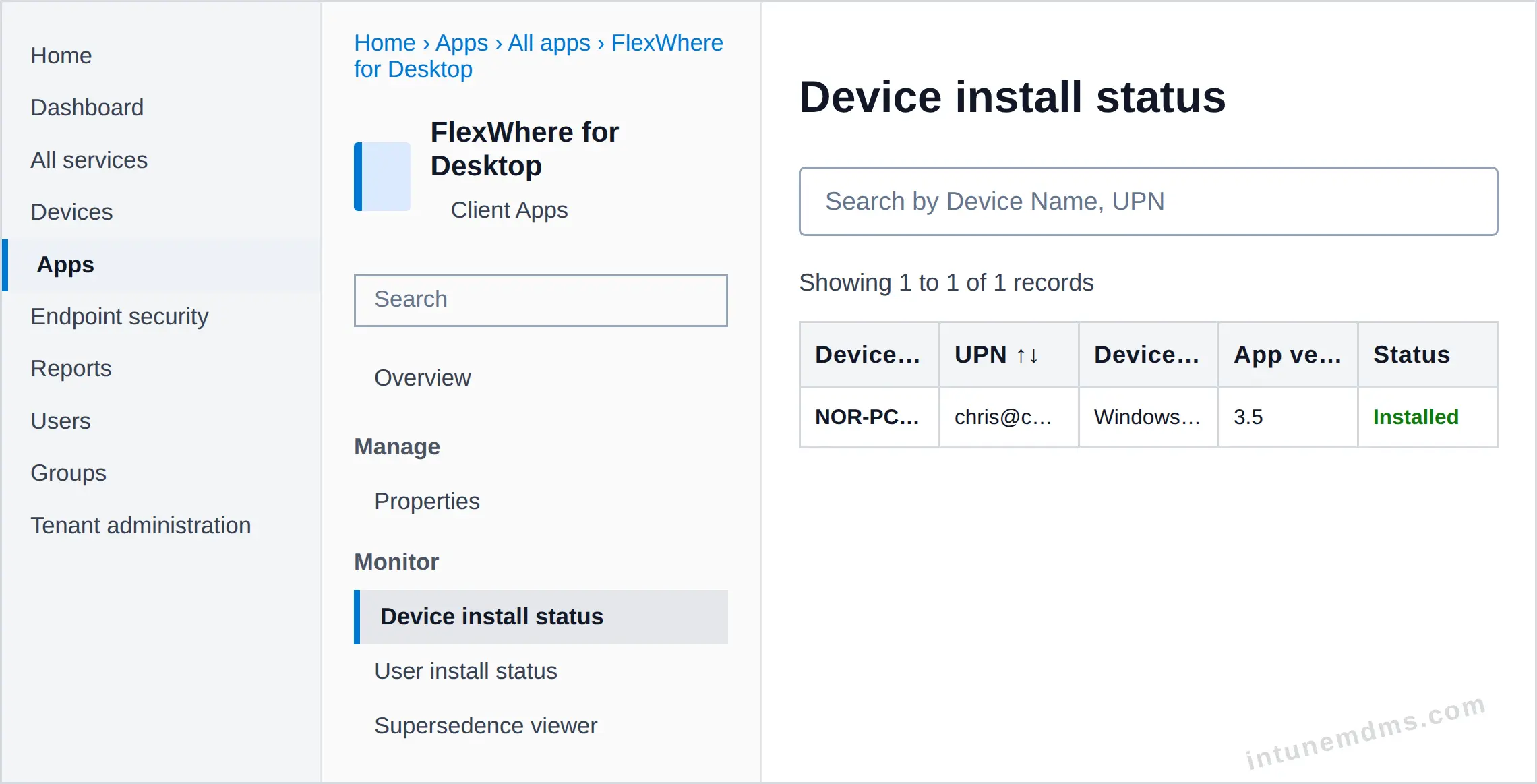Focus Search by Device Name, UPN field
This screenshot has width=1537, height=784.
point(1148,201)
